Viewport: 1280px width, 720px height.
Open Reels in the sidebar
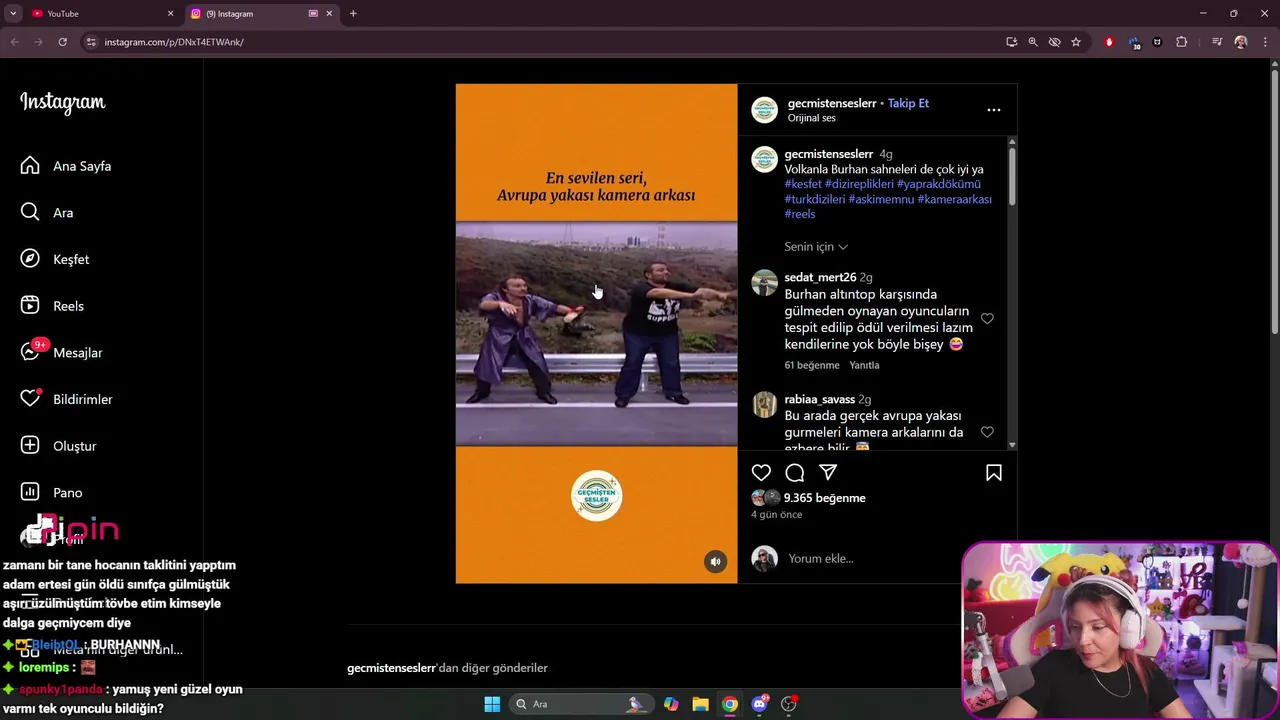point(53,306)
